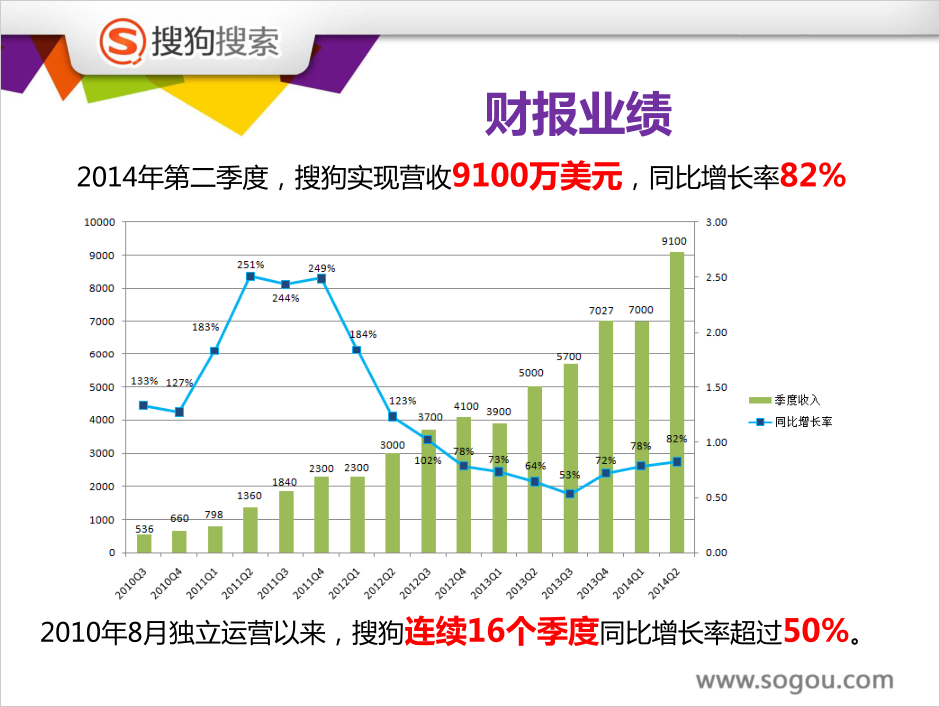Click the 2014Q2 x-axis label

[x=664, y=583]
